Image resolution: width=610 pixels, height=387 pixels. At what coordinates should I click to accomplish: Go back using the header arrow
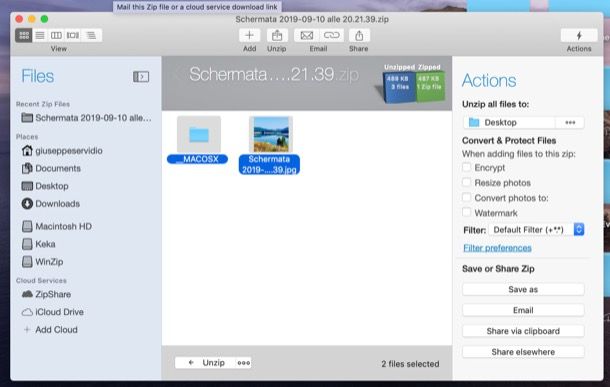(x=176, y=74)
